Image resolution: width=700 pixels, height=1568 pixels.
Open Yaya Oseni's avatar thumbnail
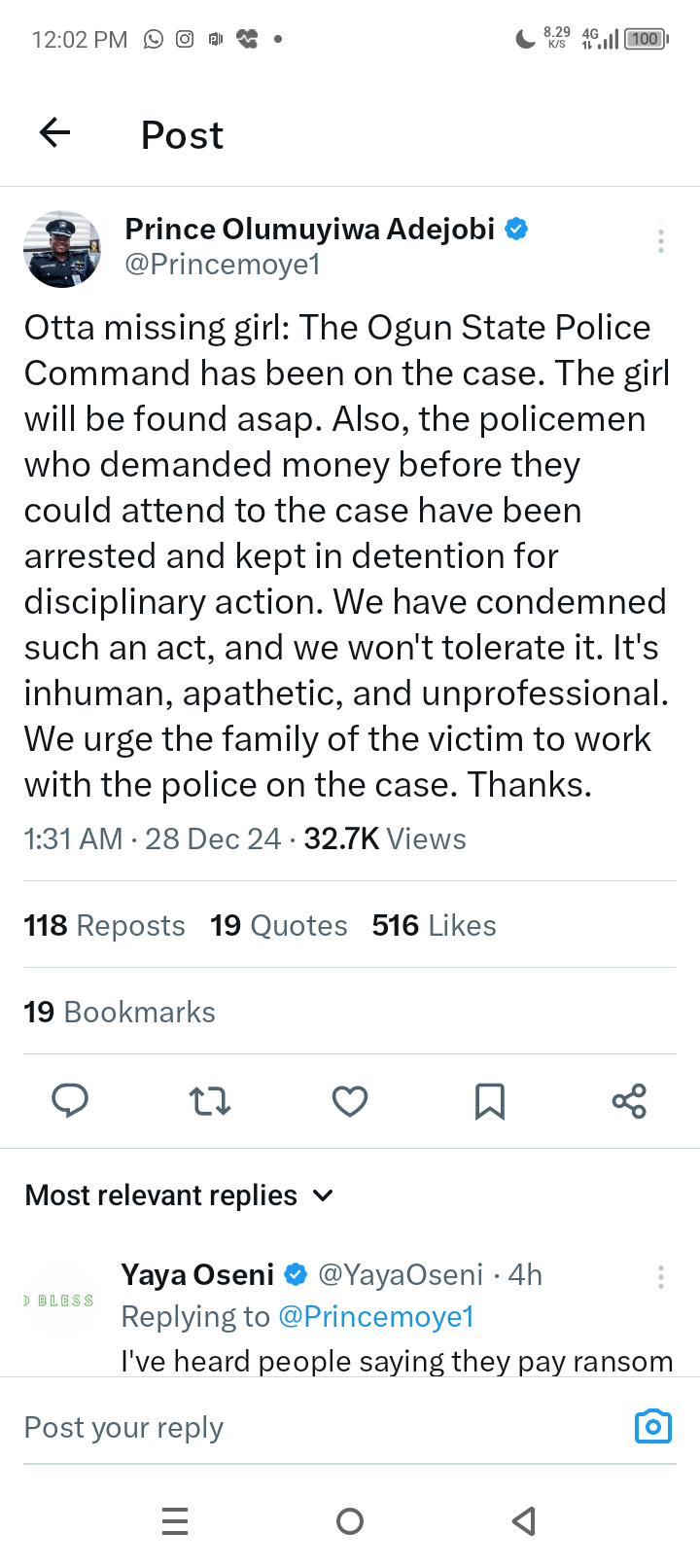pyautogui.click(x=60, y=1301)
